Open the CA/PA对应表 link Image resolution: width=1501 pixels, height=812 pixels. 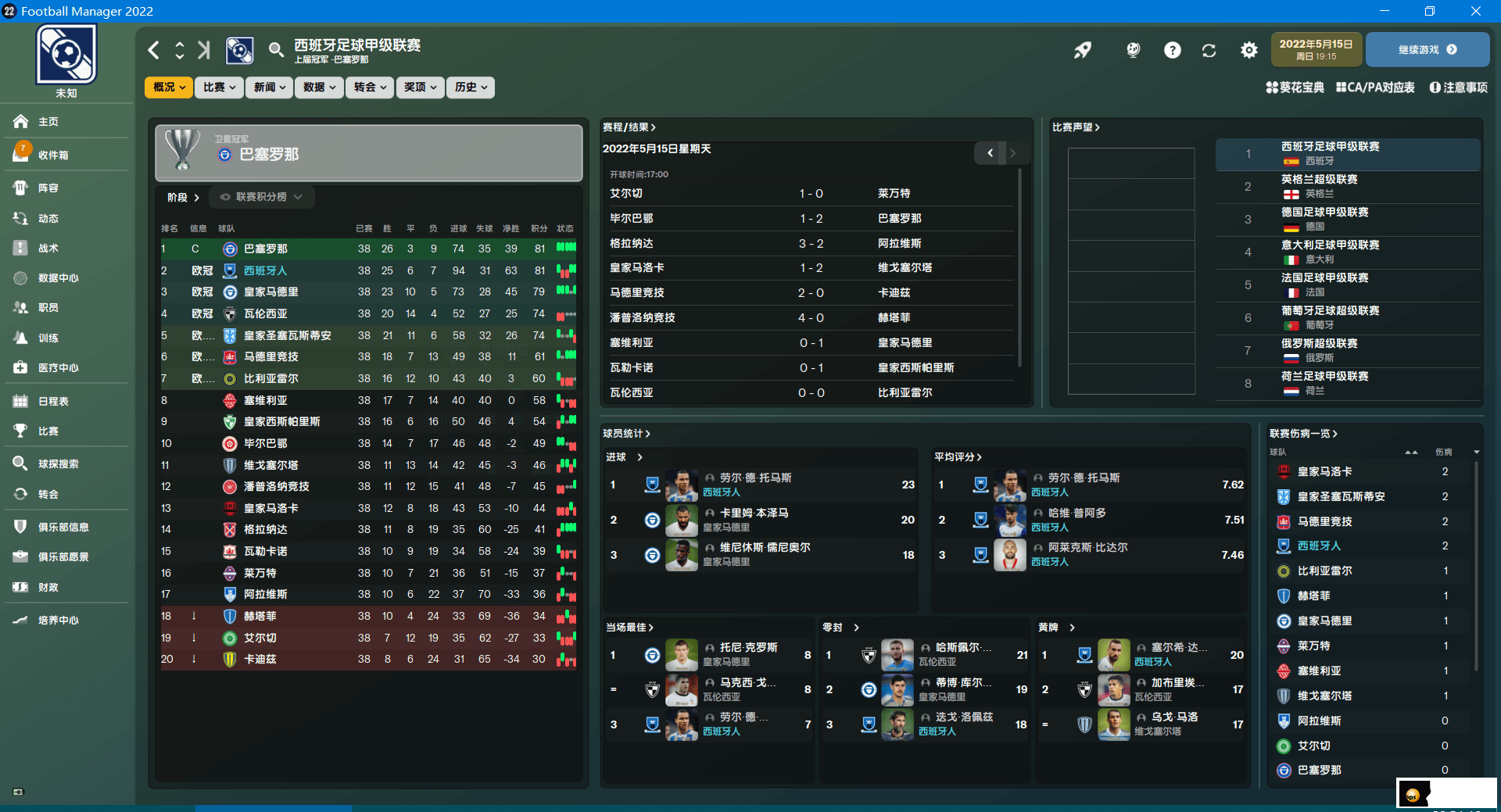coord(1375,88)
